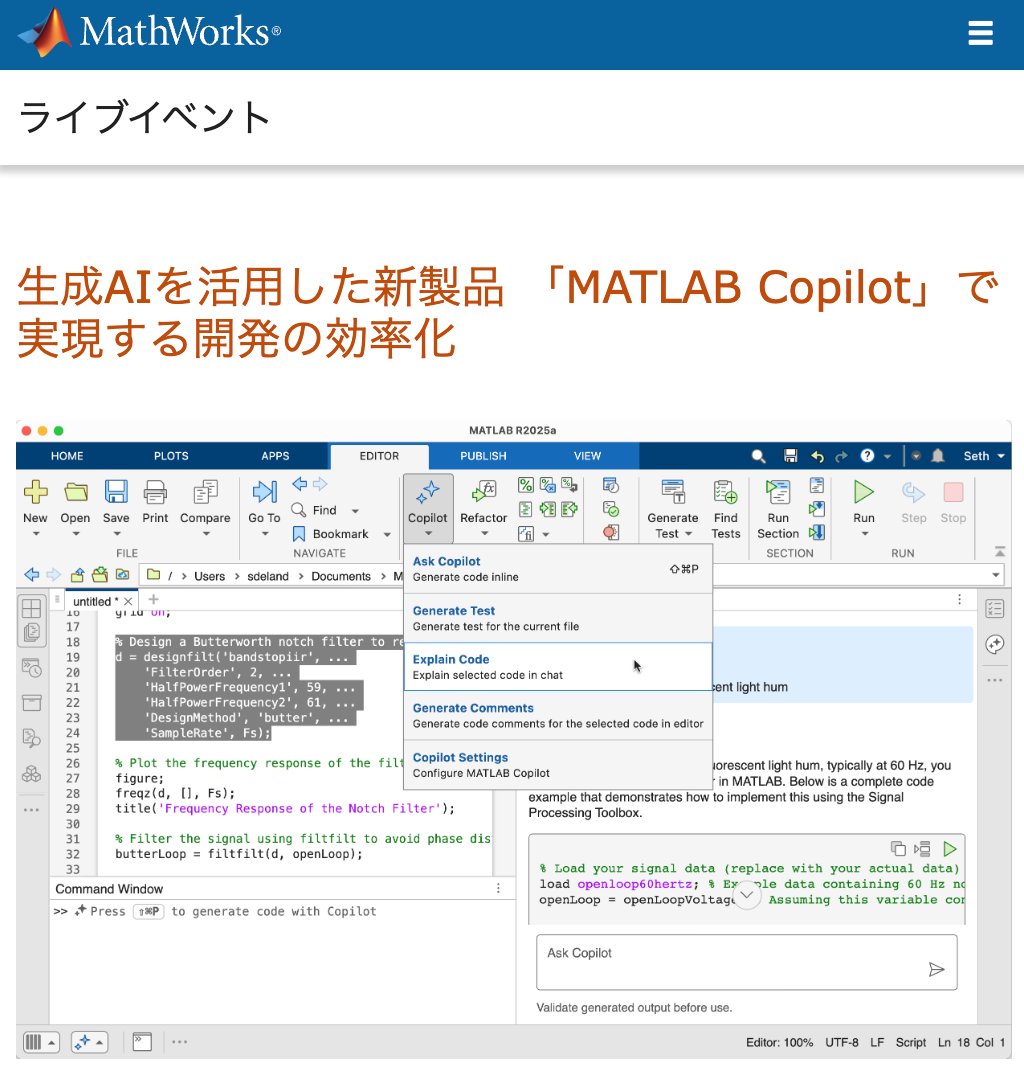Select Explain Code menu item
The width and height of the screenshot is (1024, 1076).
pyautogui.click(x=558, y=667)
